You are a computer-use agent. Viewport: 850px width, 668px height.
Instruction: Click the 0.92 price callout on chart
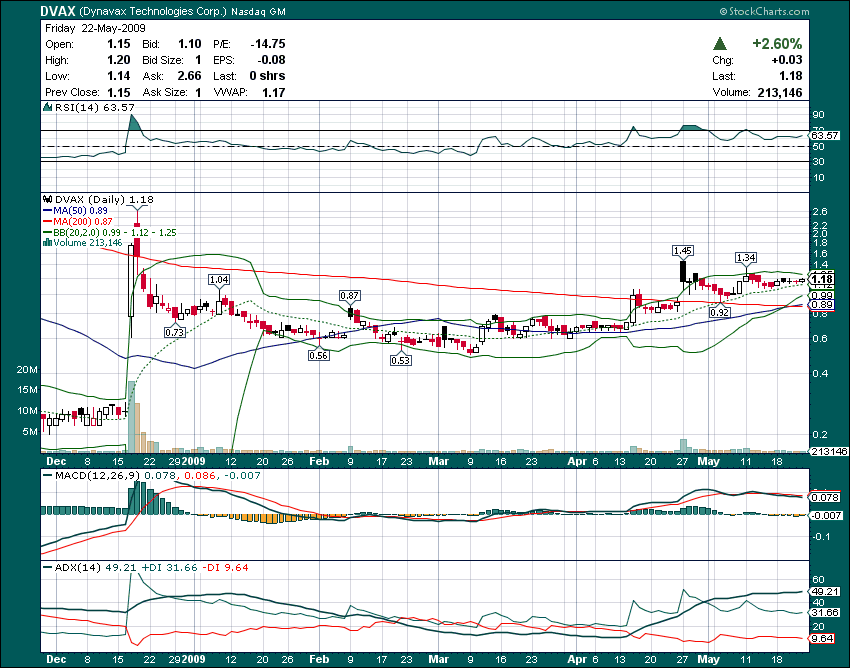[x=719, y=312]
